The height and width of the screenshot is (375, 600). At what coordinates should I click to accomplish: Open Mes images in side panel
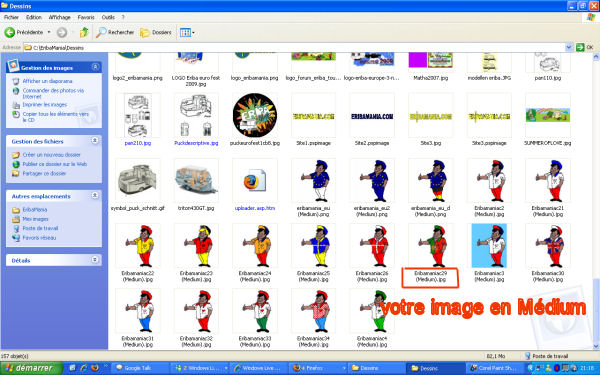pyautogui.click(x=35, y=219)
